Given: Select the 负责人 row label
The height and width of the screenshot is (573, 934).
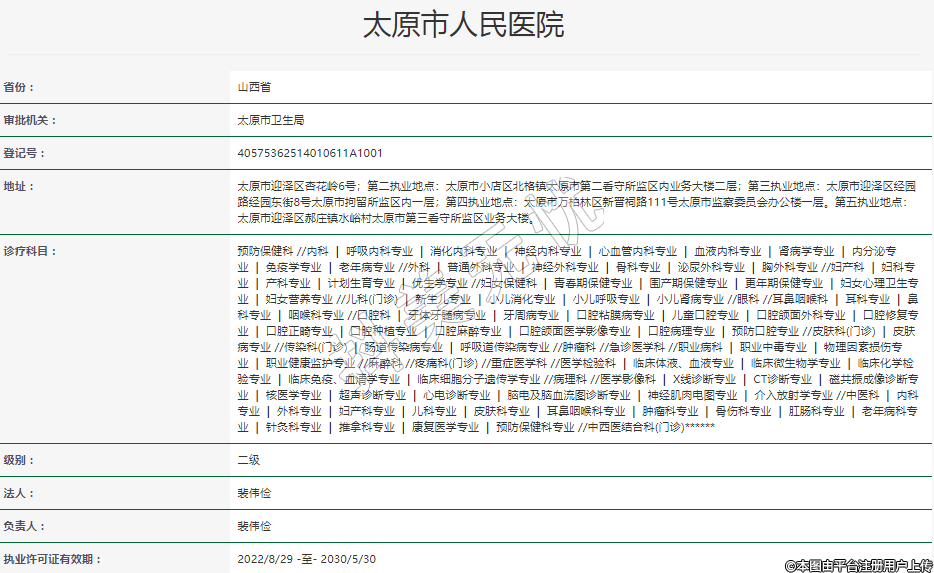Looking at the screenshot, I should [x=25, y=526].
